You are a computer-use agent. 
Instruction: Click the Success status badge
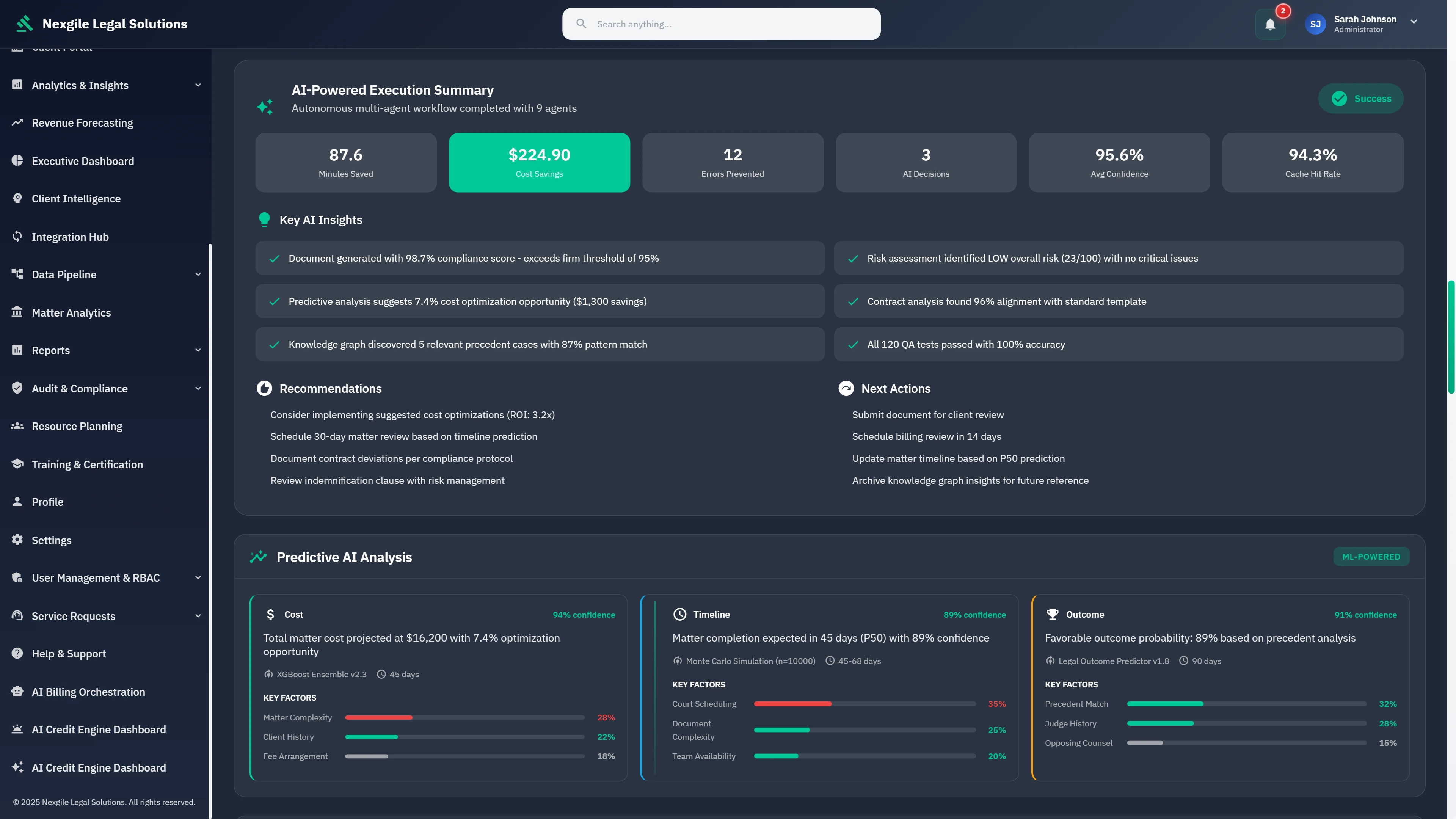1360,98
